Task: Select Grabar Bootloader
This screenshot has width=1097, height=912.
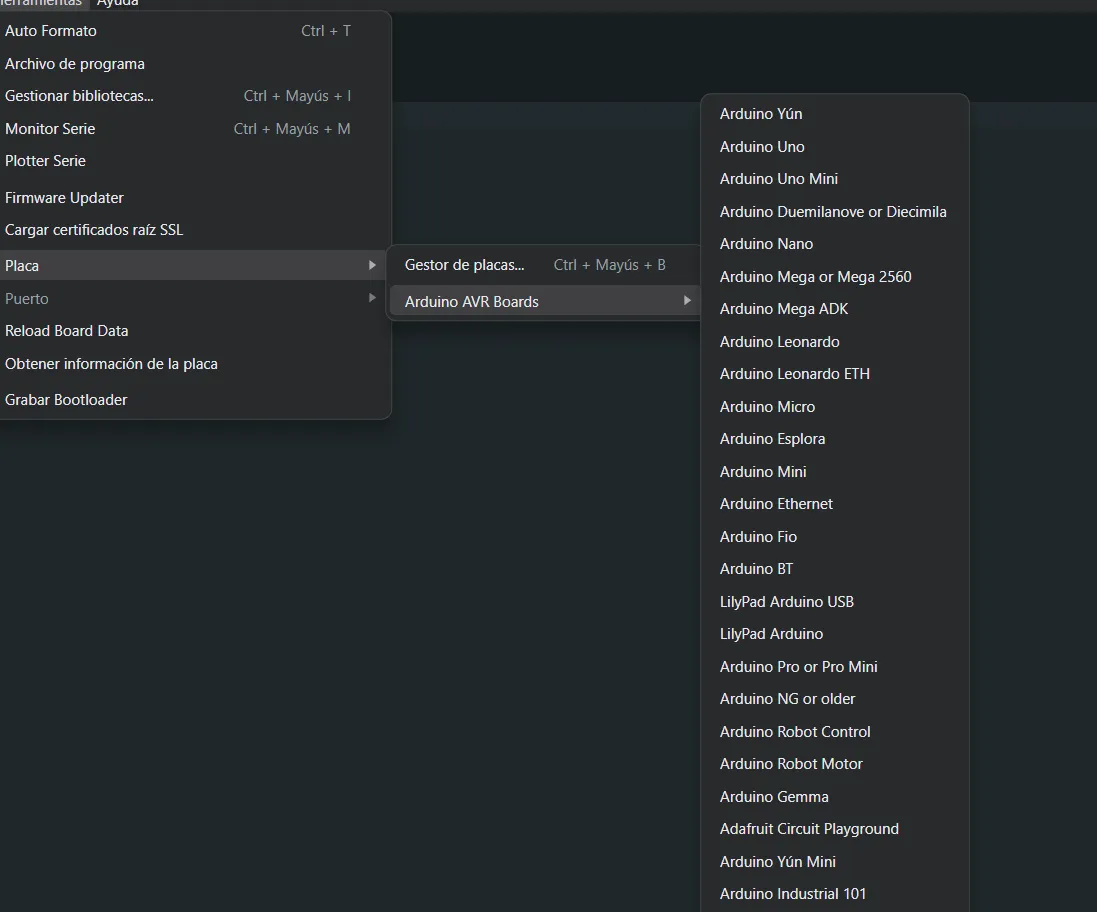Action: (193, 400)
